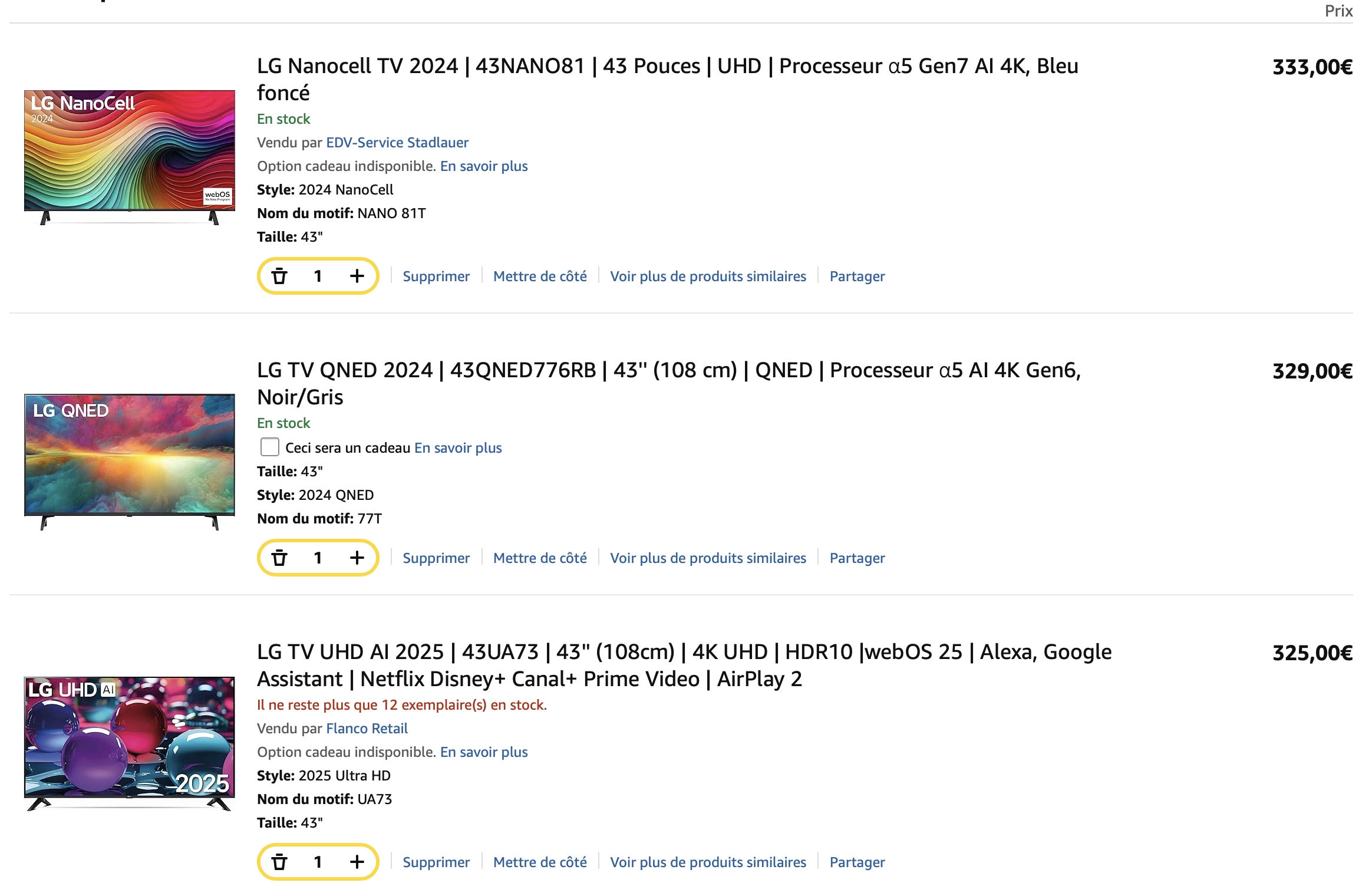
Task: Click Mettre de côté for LG QNED TV
Action: click(x=540, y=558)
